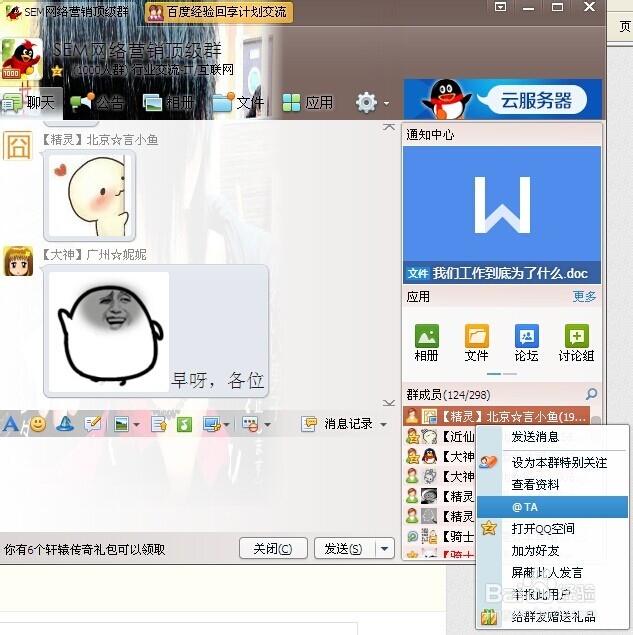Click avatar of 广州☆妮妮 in chat
The width and height of the screenshot is (633, 635).
(x=18, y=261)
